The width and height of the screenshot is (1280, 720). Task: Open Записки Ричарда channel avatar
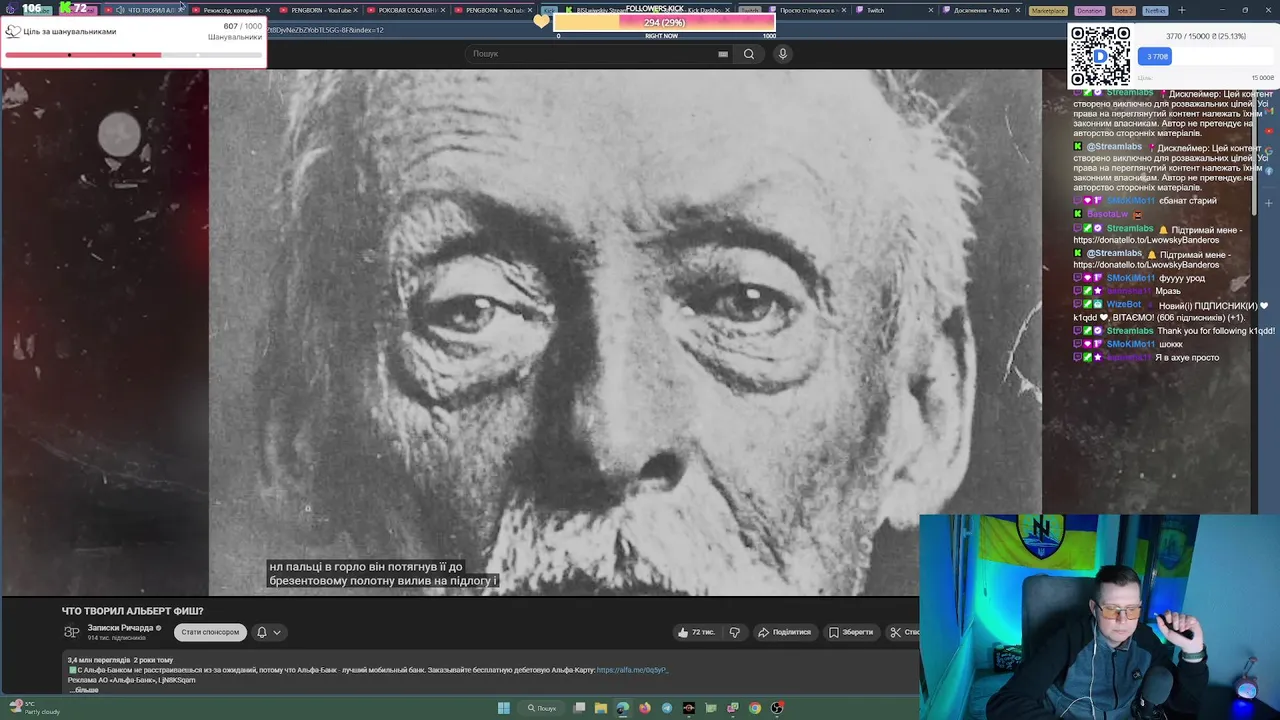click(x=72, y=632)
